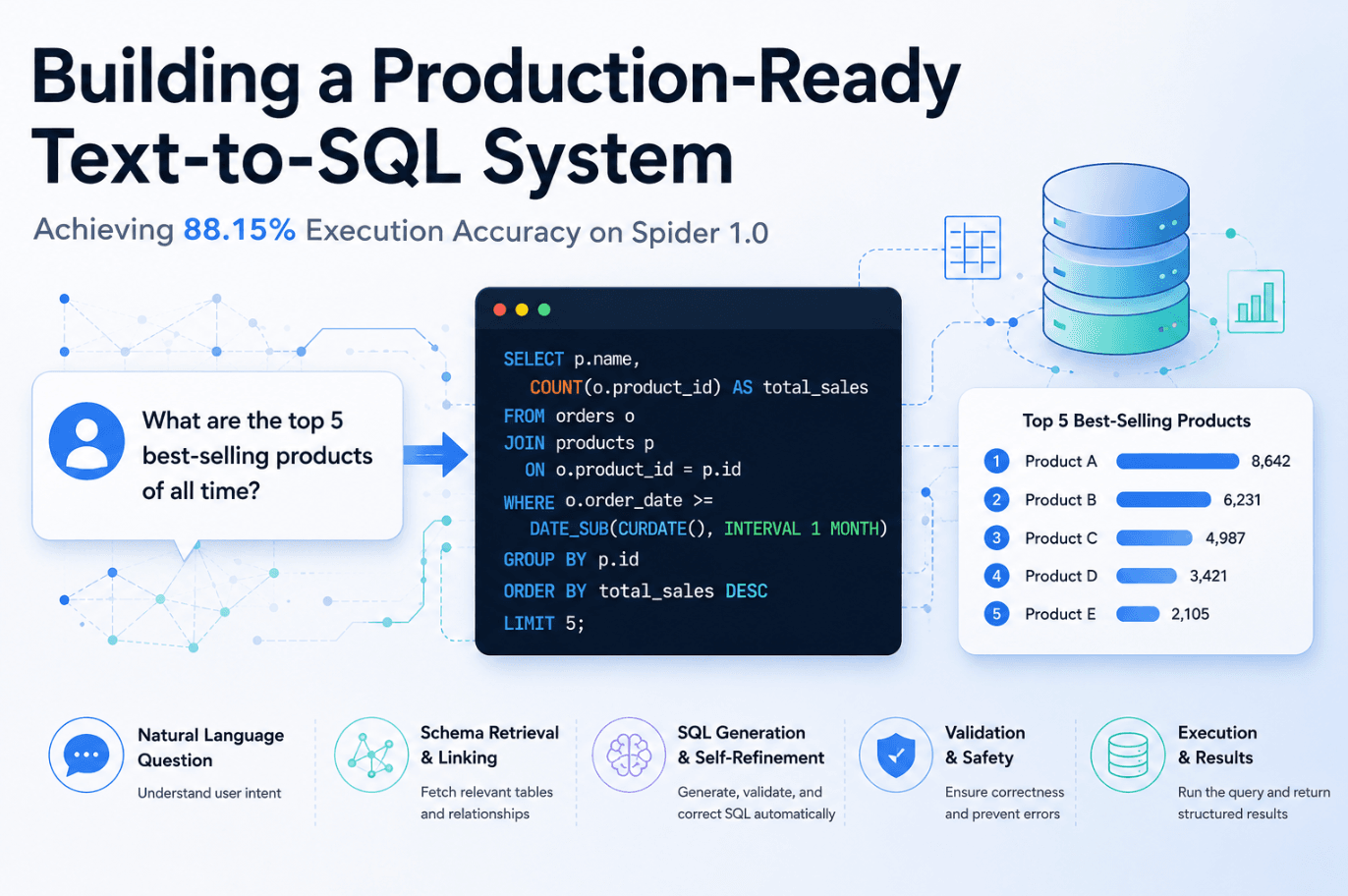This screenshot has height=896, width=1348.
Task: Click 'Spider 1.0' in the subtitle
Action: (700, 232)
